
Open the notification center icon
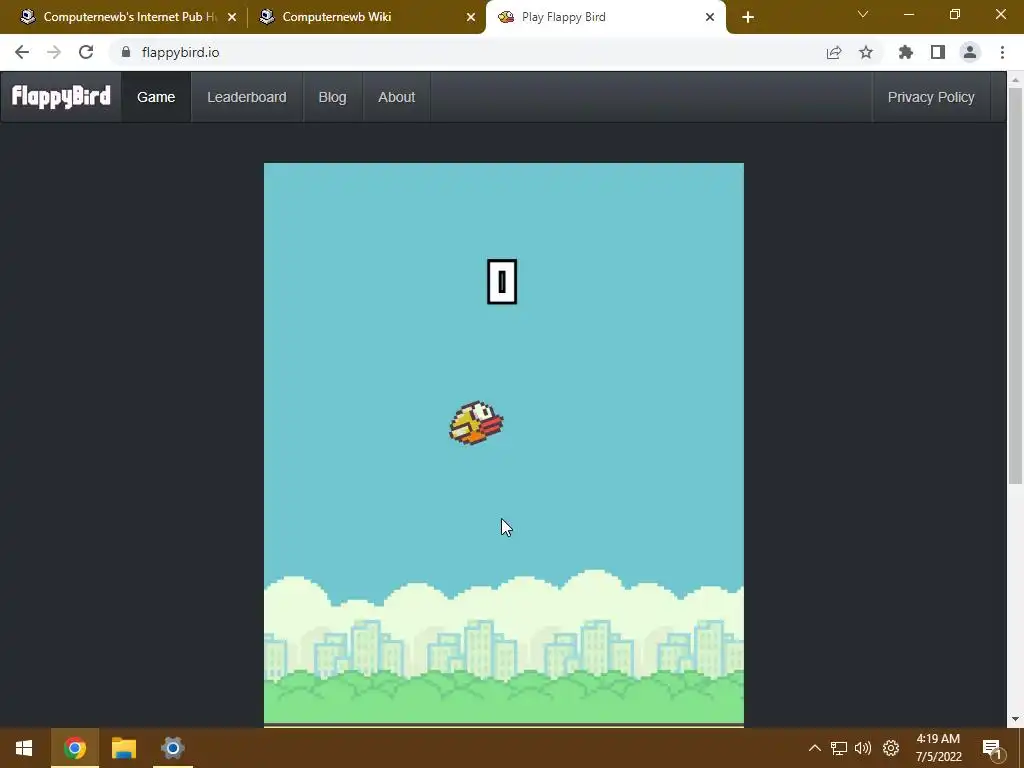(992, 748)
